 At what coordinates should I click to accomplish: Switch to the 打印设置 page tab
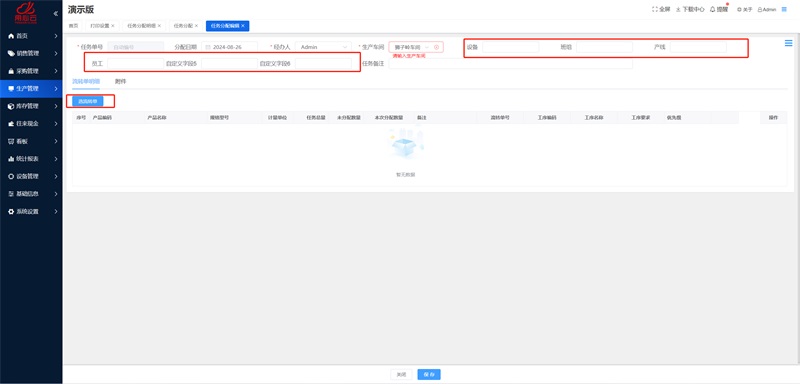[x=100, y=25]
